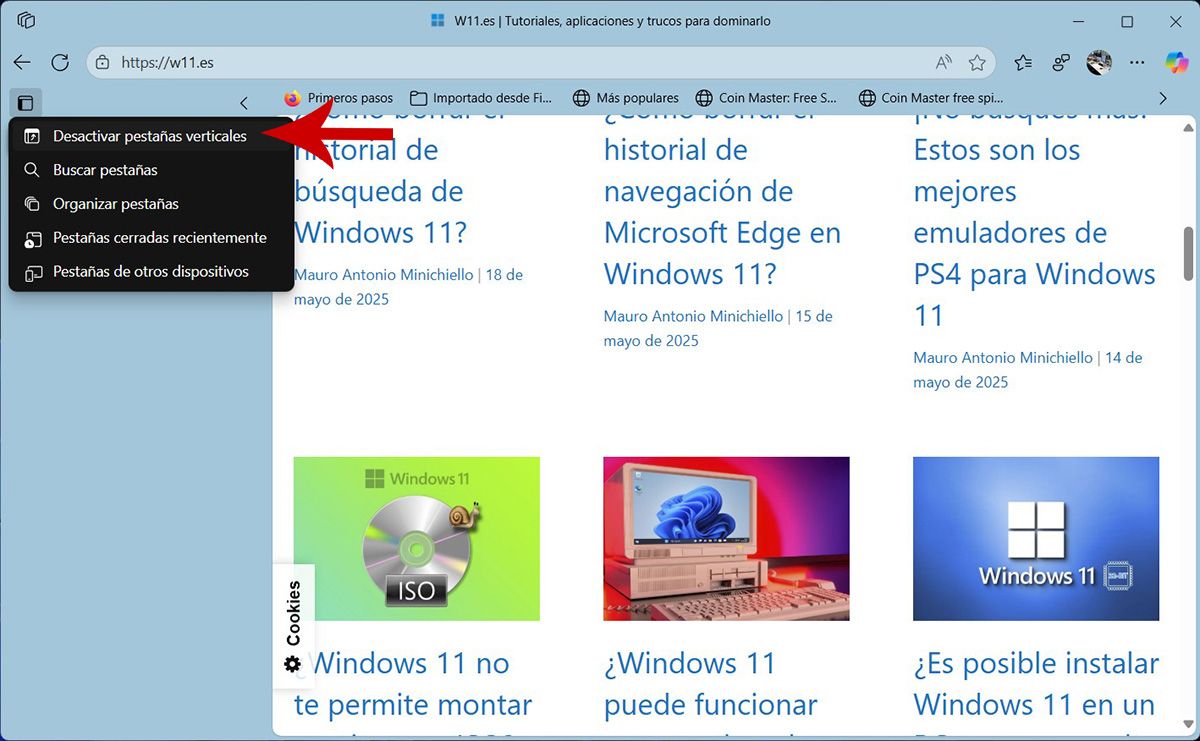Open the Favorites list icon
Image resolution: width=1200 pixels, height=741 pixels.
tap(1023, 62)
